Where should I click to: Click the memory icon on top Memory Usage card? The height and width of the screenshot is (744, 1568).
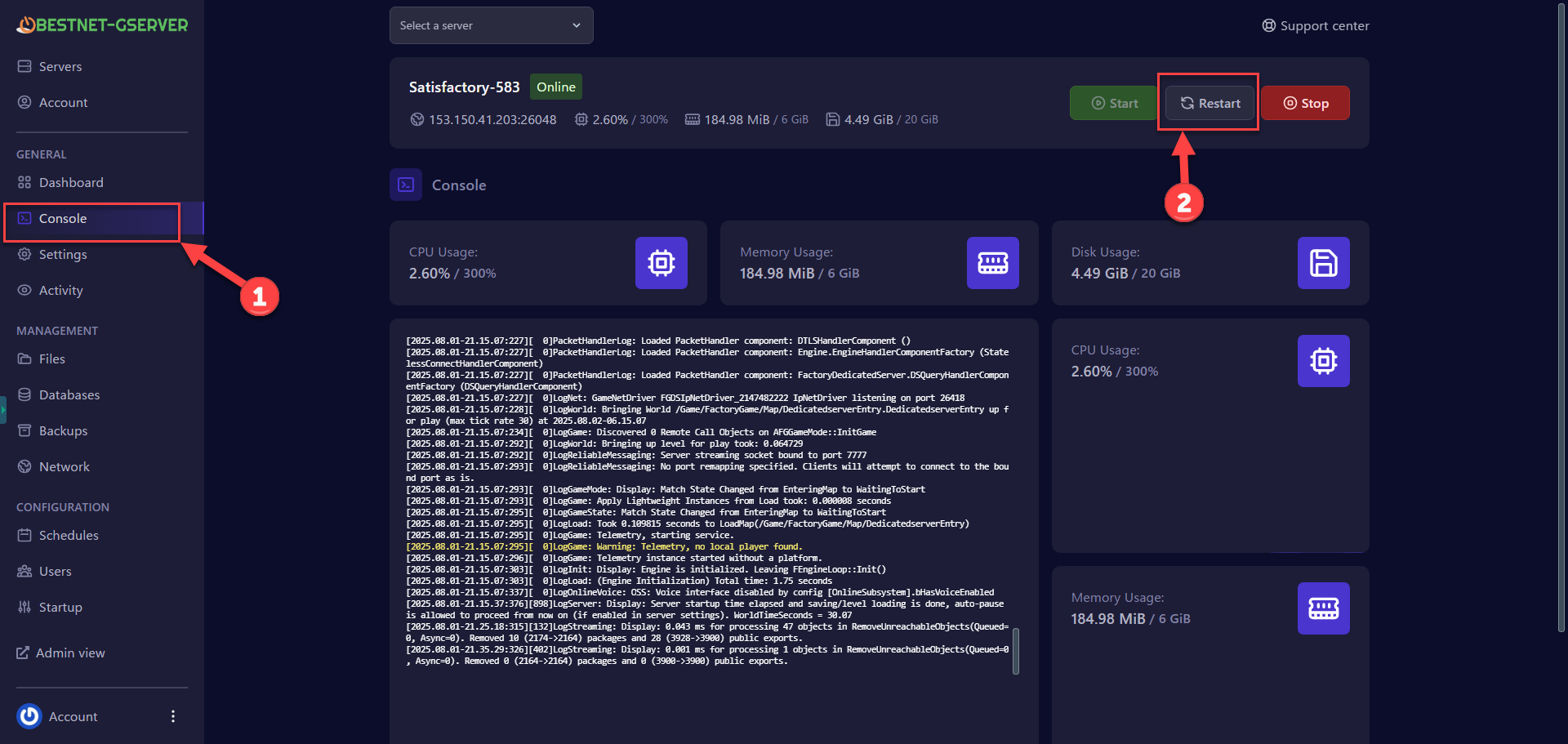pos(993,263)
